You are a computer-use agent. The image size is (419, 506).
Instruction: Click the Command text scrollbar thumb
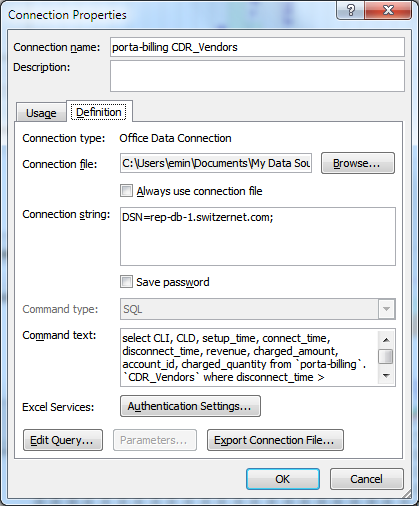pos(386,356)
